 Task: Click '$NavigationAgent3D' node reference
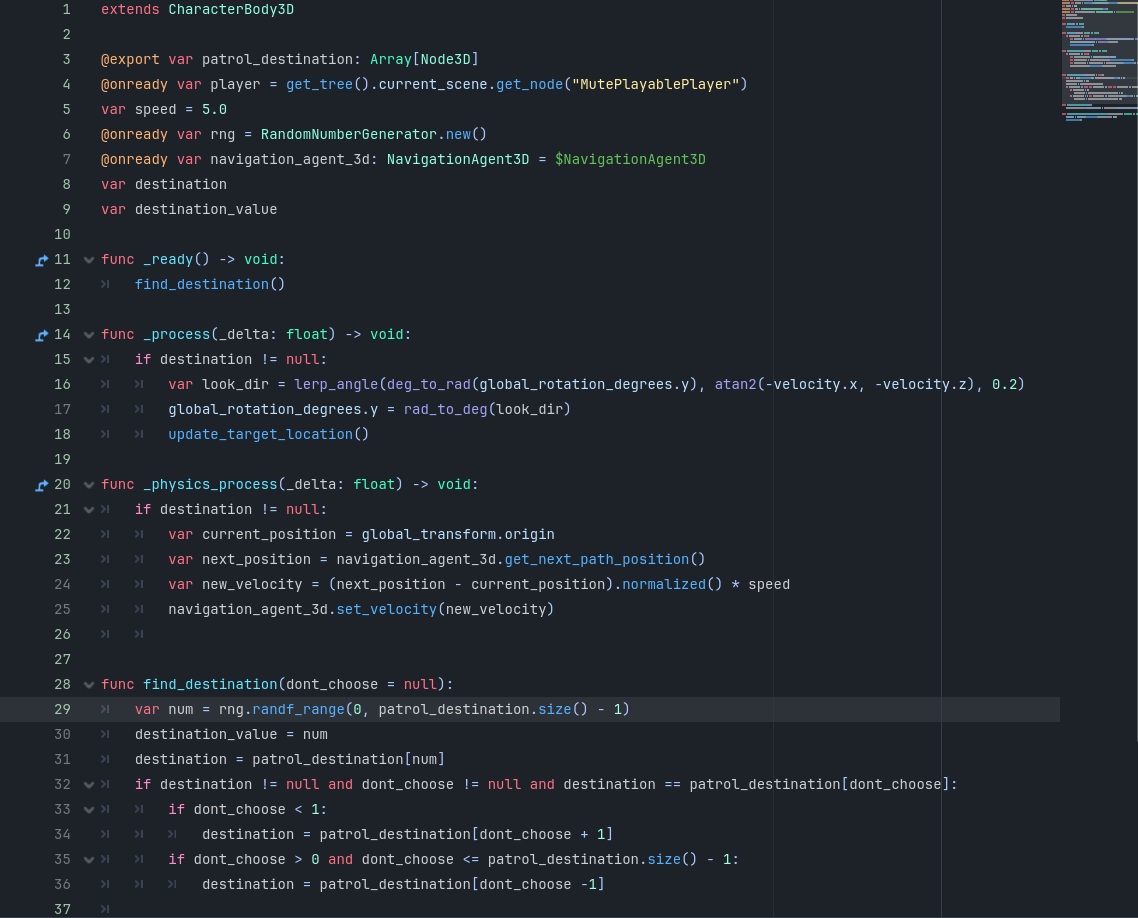[x=630, y=160]
